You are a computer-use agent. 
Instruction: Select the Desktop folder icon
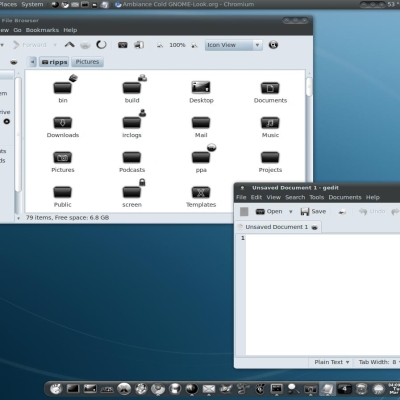pyautogui.click(x=201, y=87)
